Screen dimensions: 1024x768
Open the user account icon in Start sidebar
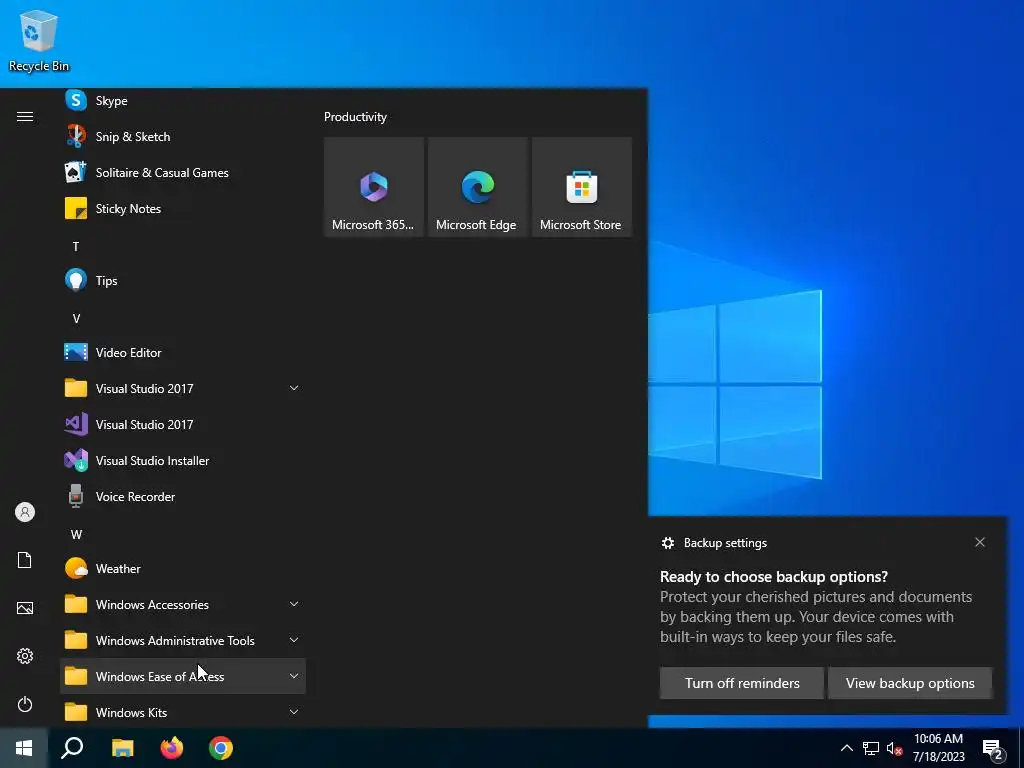(25, 512)
